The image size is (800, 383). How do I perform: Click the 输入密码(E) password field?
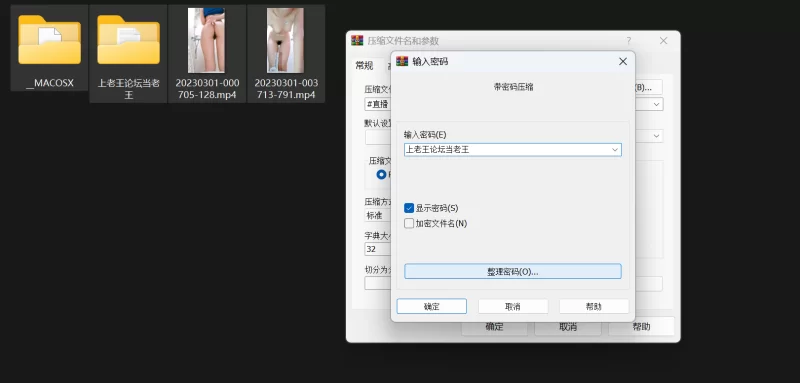click(513, 149)
